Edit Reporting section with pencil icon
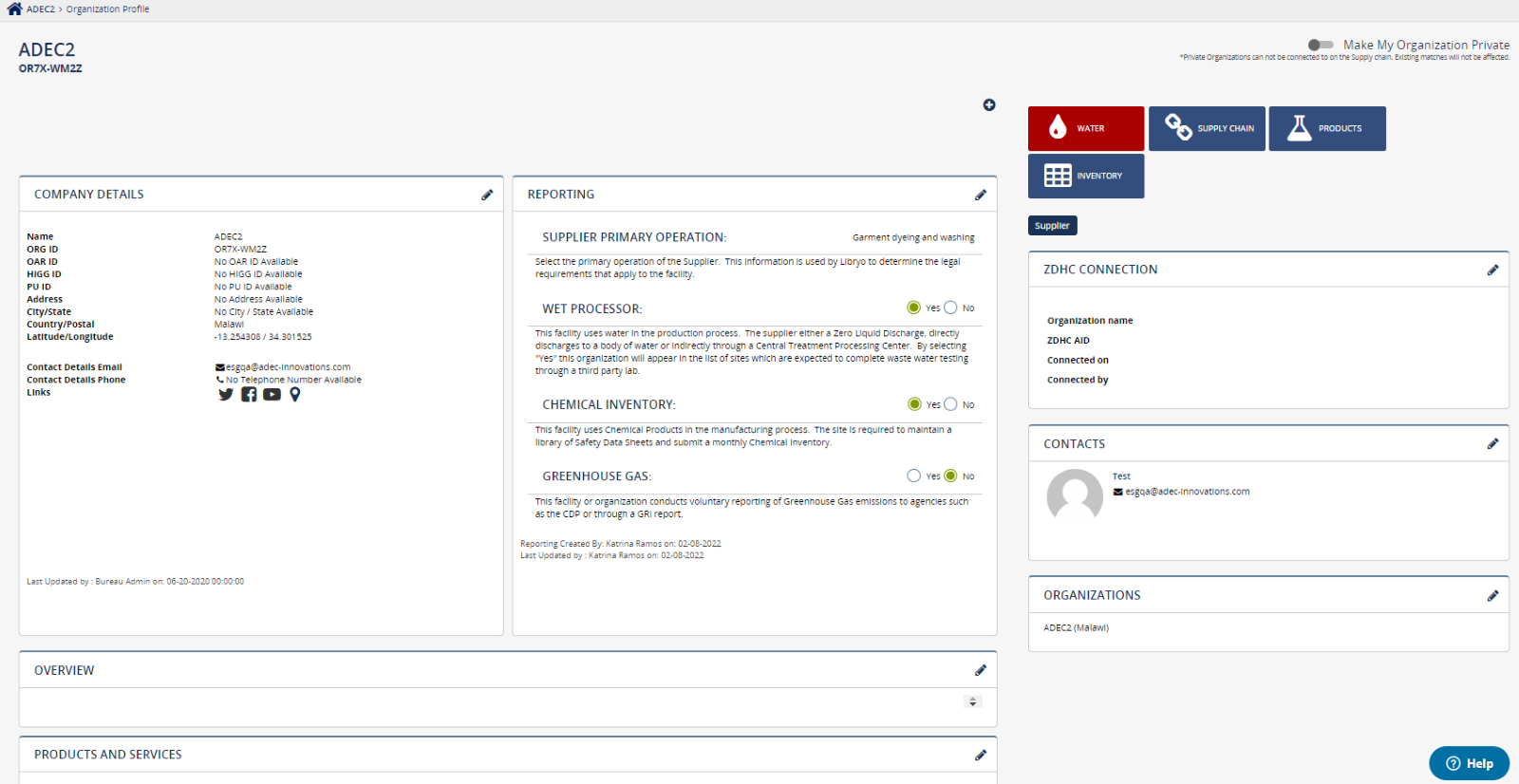 tap(981, 195)
